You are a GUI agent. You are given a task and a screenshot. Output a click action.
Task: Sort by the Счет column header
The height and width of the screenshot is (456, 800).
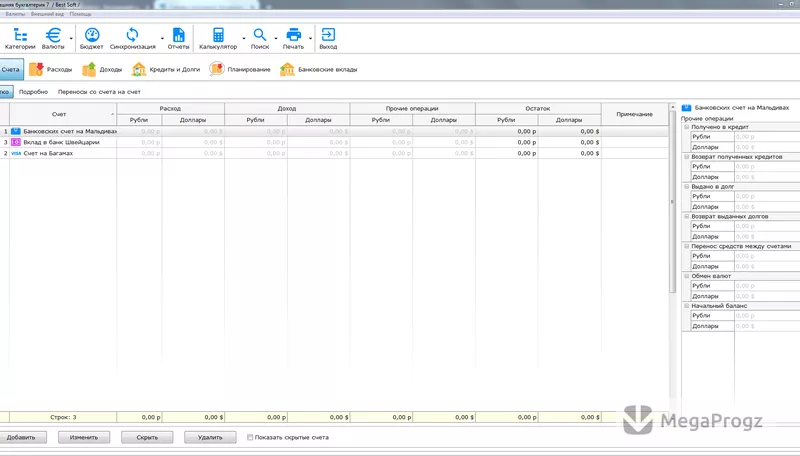63,114
